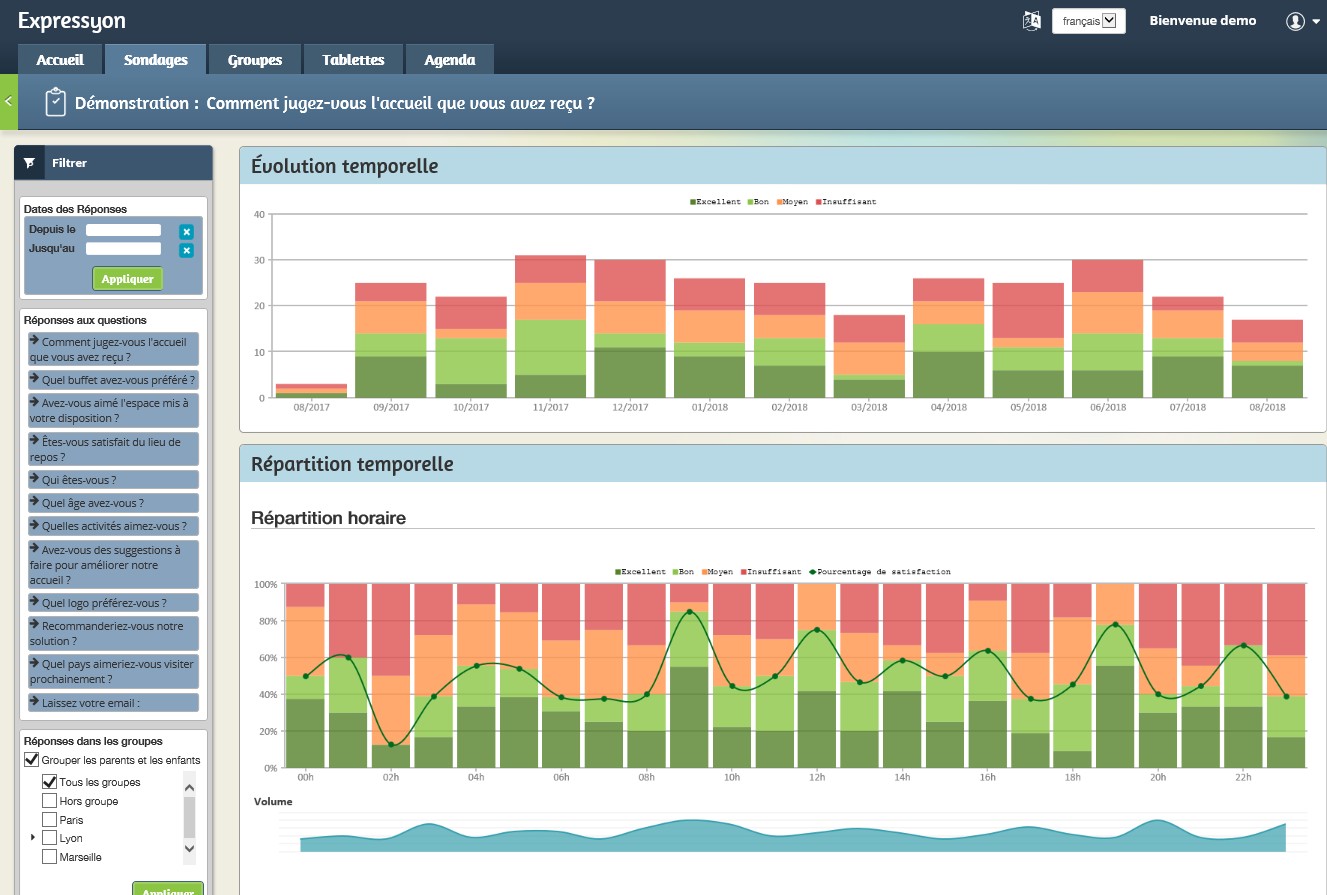Viewport: 1327px width, 895px height.
Task: Toggle Bon series in Répartition horaire legend
Action: 683,572
